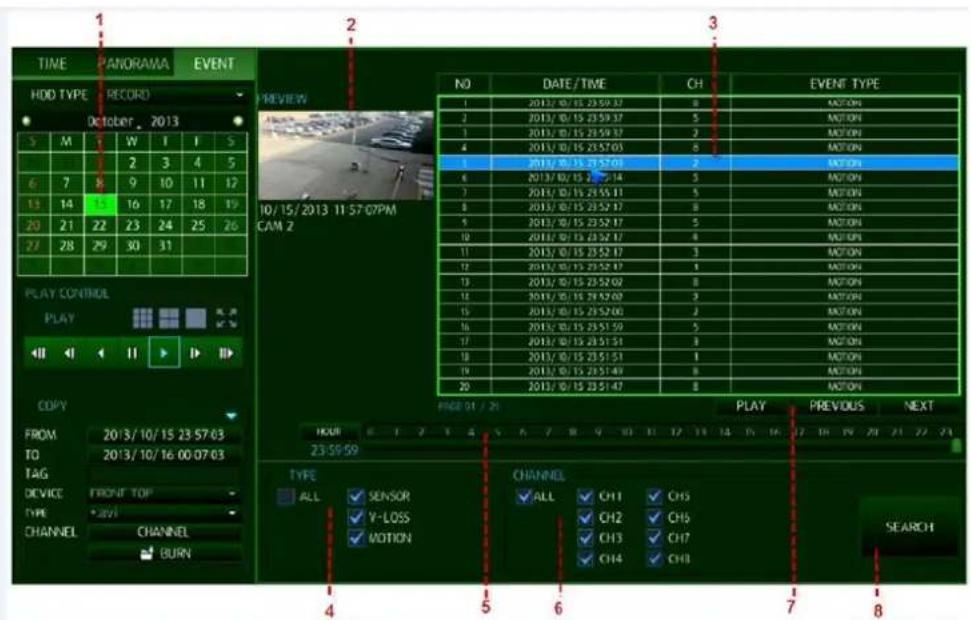
Task: Toggle the MOTION event type checkbox
Action: 355,538
